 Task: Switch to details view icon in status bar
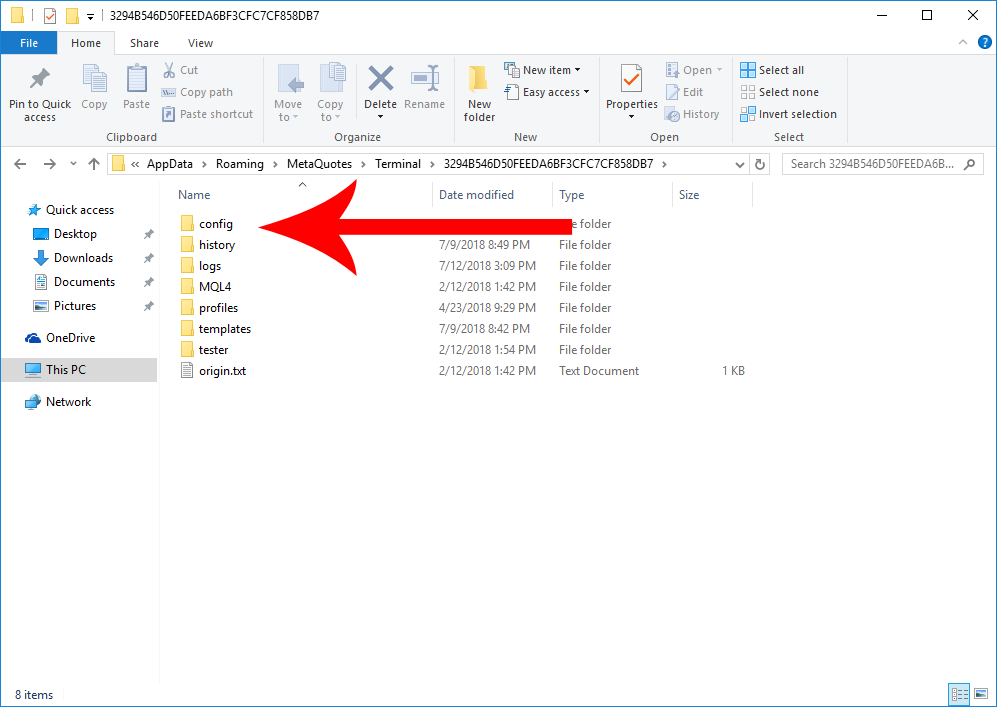tap(959, 694)
